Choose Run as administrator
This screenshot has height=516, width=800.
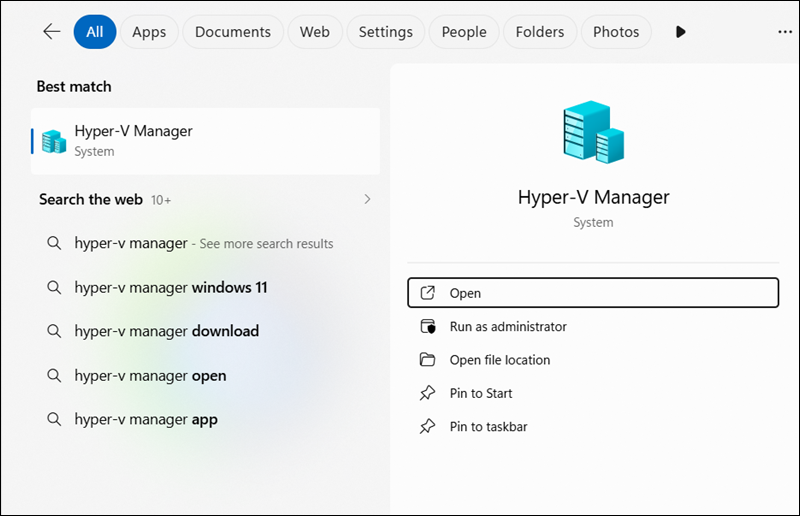pos(593,327)
